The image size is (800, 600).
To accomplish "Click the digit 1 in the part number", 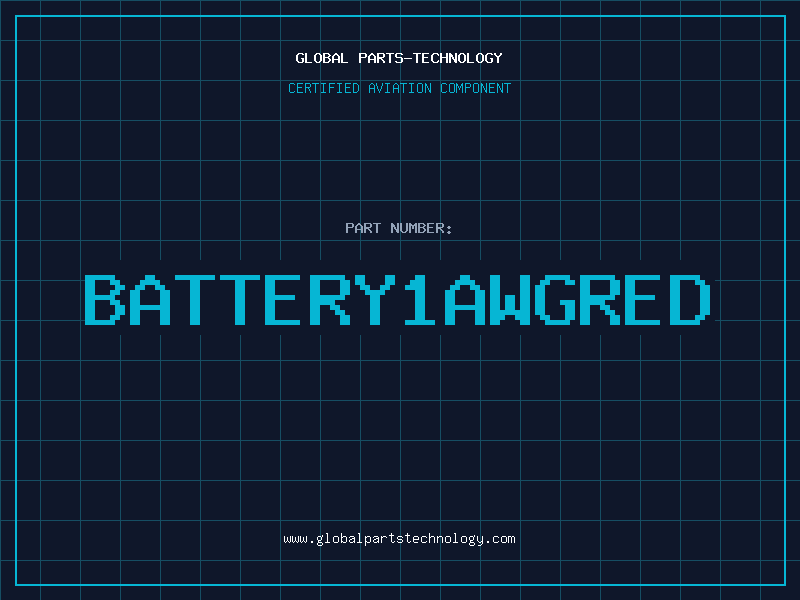I will click(x=419, y=300).
